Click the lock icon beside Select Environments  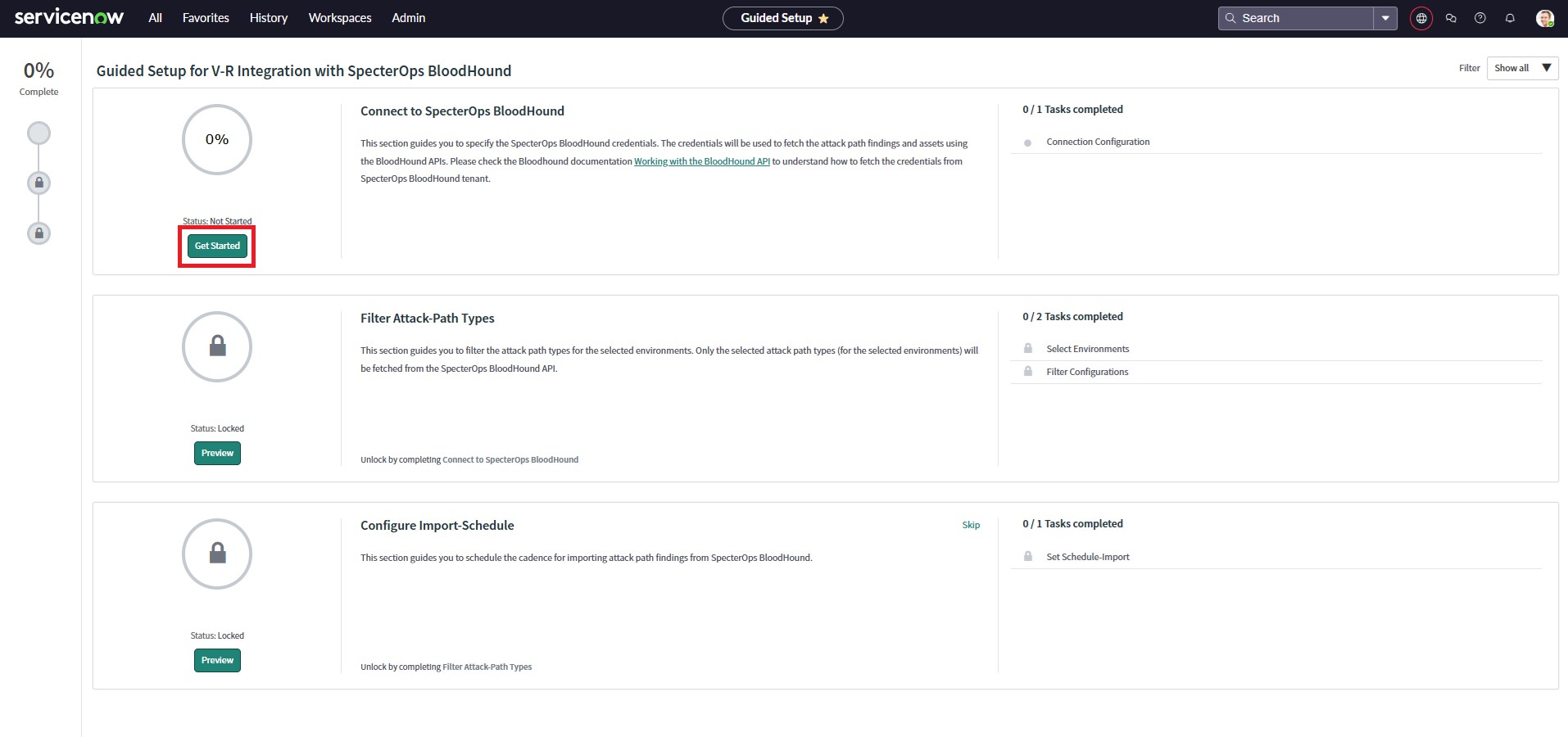pos(1027,348)
